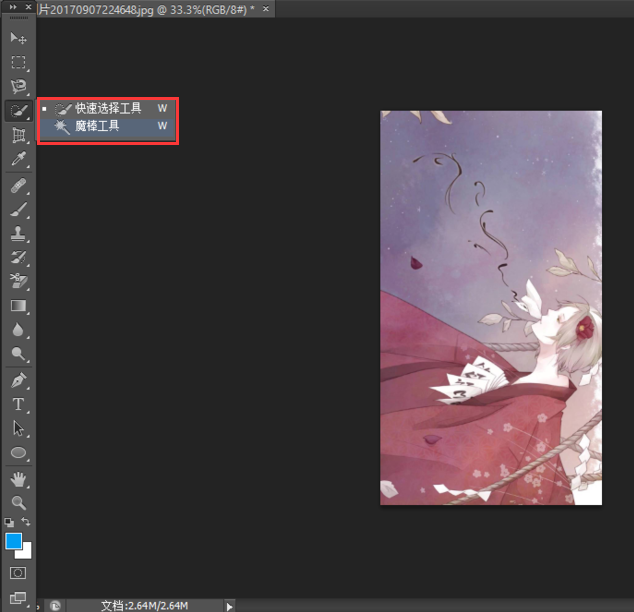Select the Eyedropper tool

point(18,160)
